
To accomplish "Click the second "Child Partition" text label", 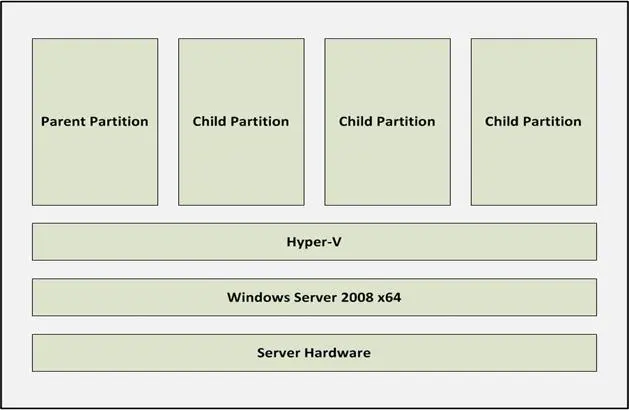I will coord(387,122).
